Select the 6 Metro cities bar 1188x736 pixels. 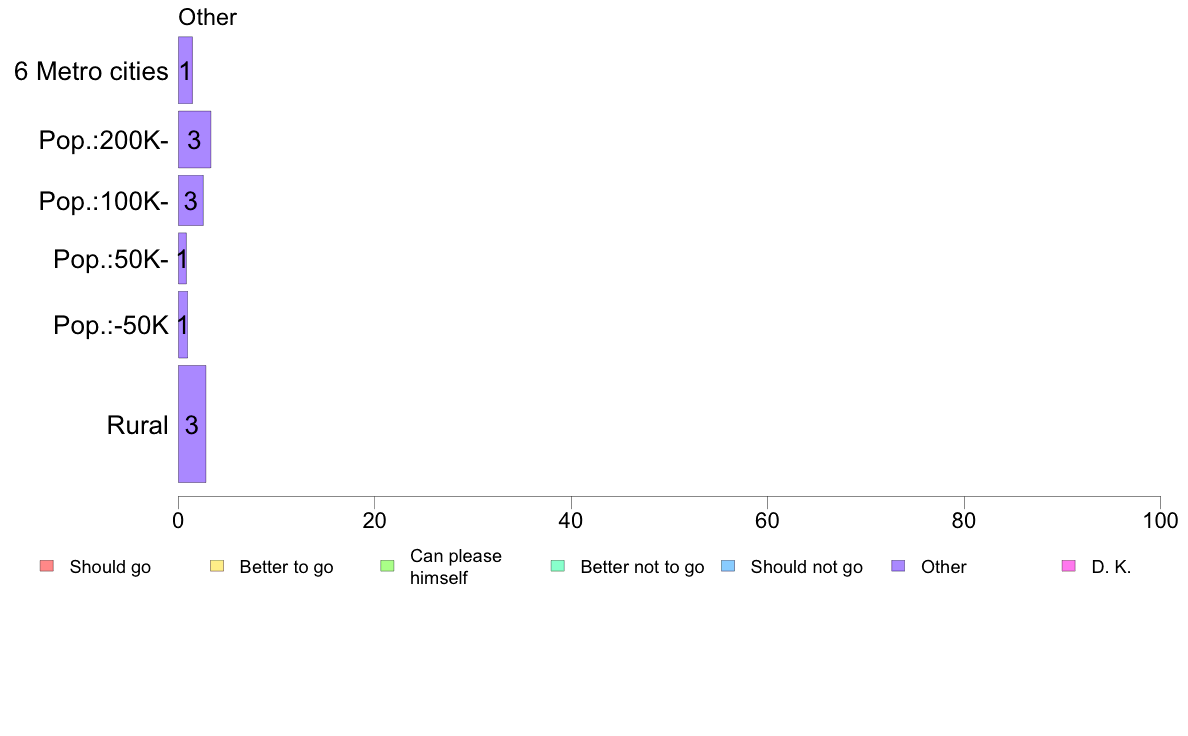click(x=186, y=70)
